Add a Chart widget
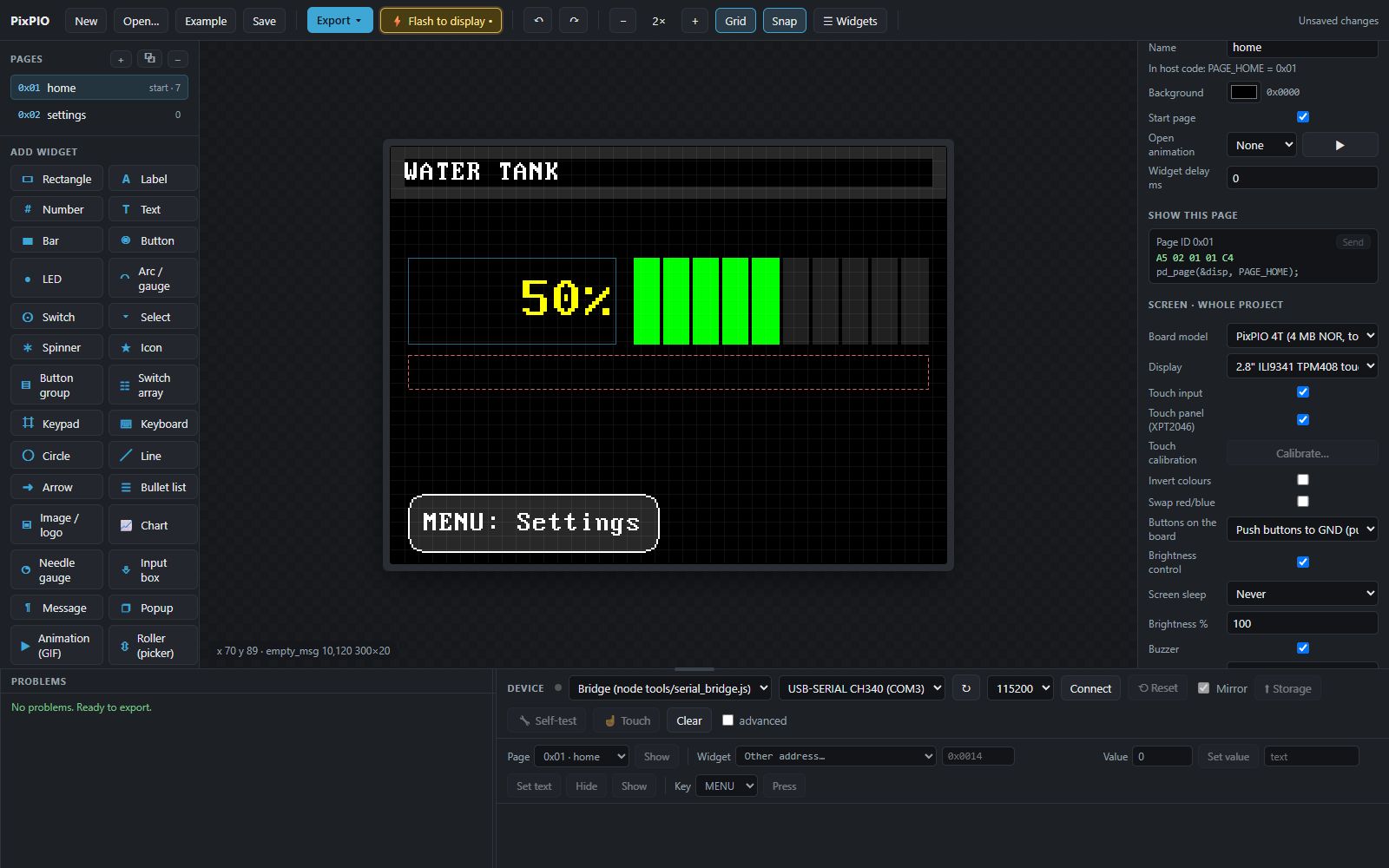This screenshot has width=1389, height=868. [x=153, y=525]
